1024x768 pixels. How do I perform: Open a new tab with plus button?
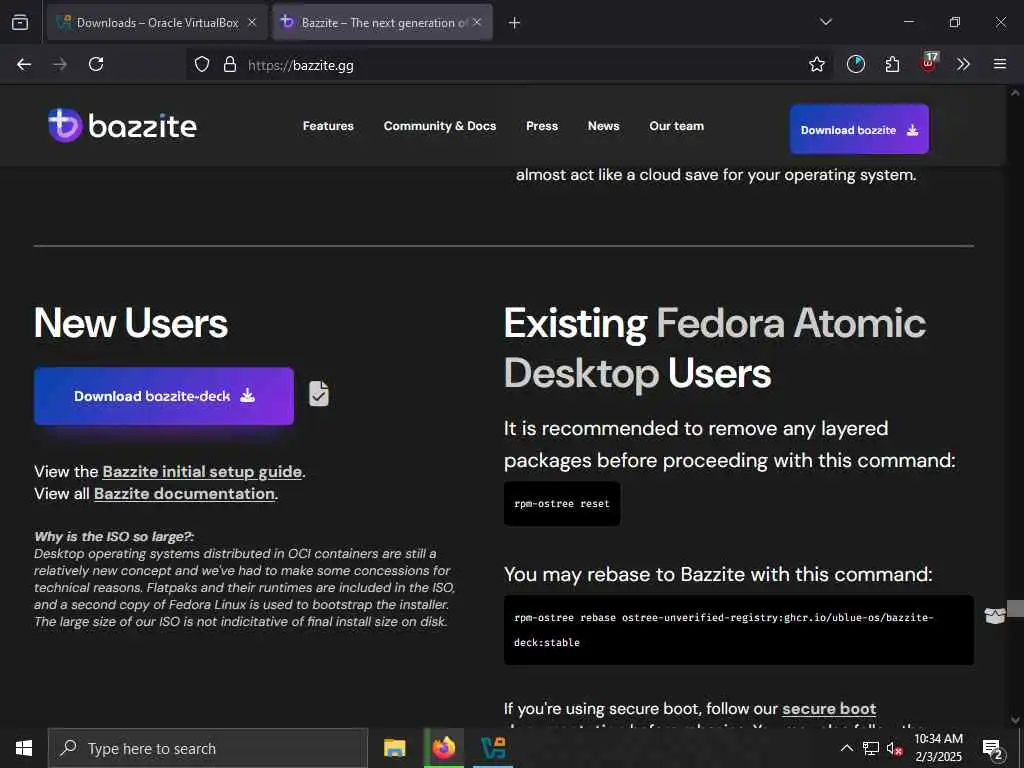[514, 23]
